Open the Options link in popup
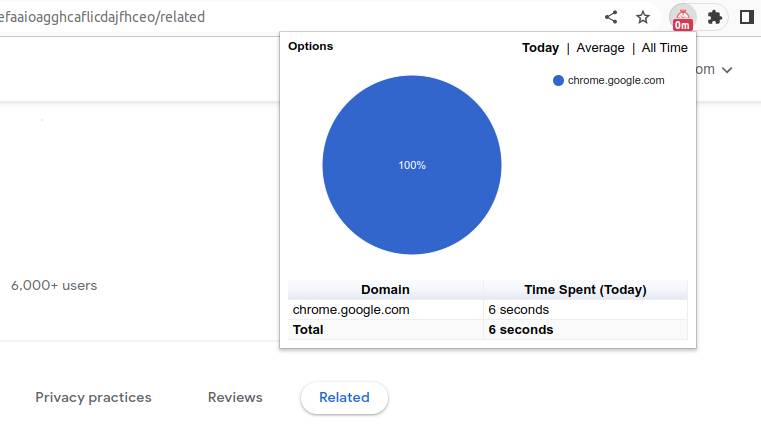 coord(311,47)
